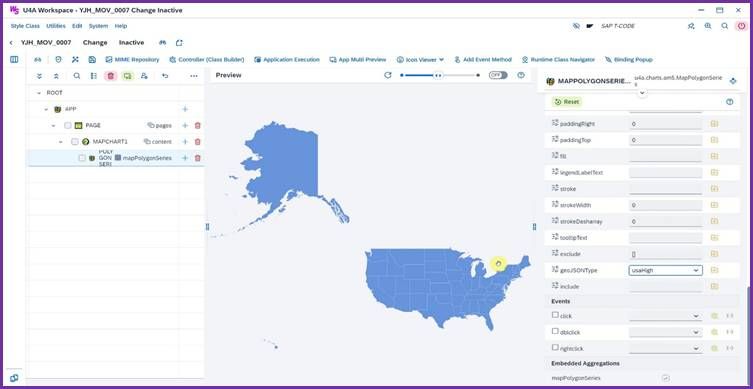The image size is (753, 389).
Task: Delete the mapPolygonSeries node
Action: 197,158
